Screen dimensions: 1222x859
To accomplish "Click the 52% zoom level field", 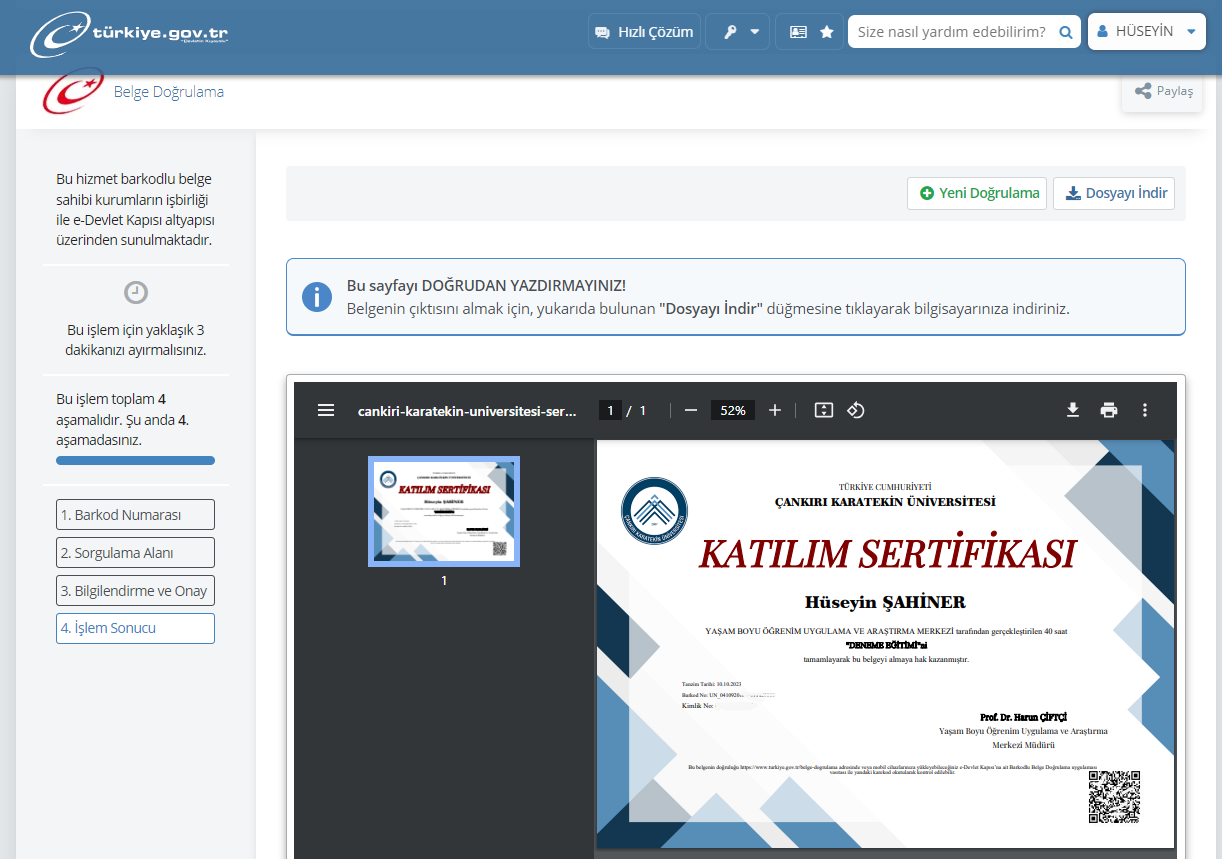I will point(733,410).
